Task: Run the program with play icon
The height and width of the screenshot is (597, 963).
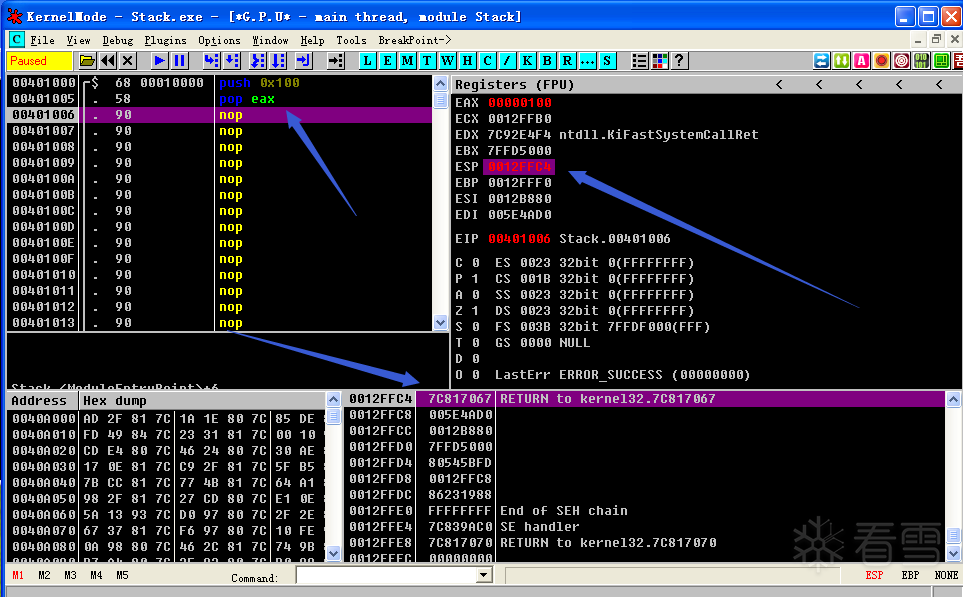Action: (160, 61)
